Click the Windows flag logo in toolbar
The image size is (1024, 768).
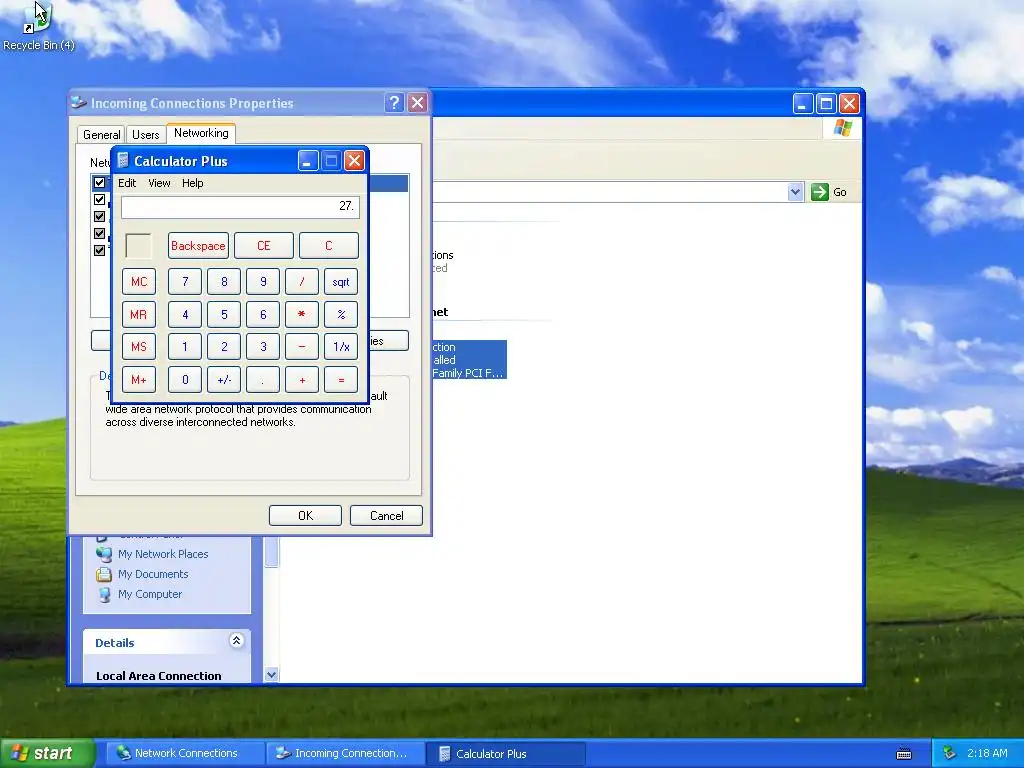[x=842, y=127]
